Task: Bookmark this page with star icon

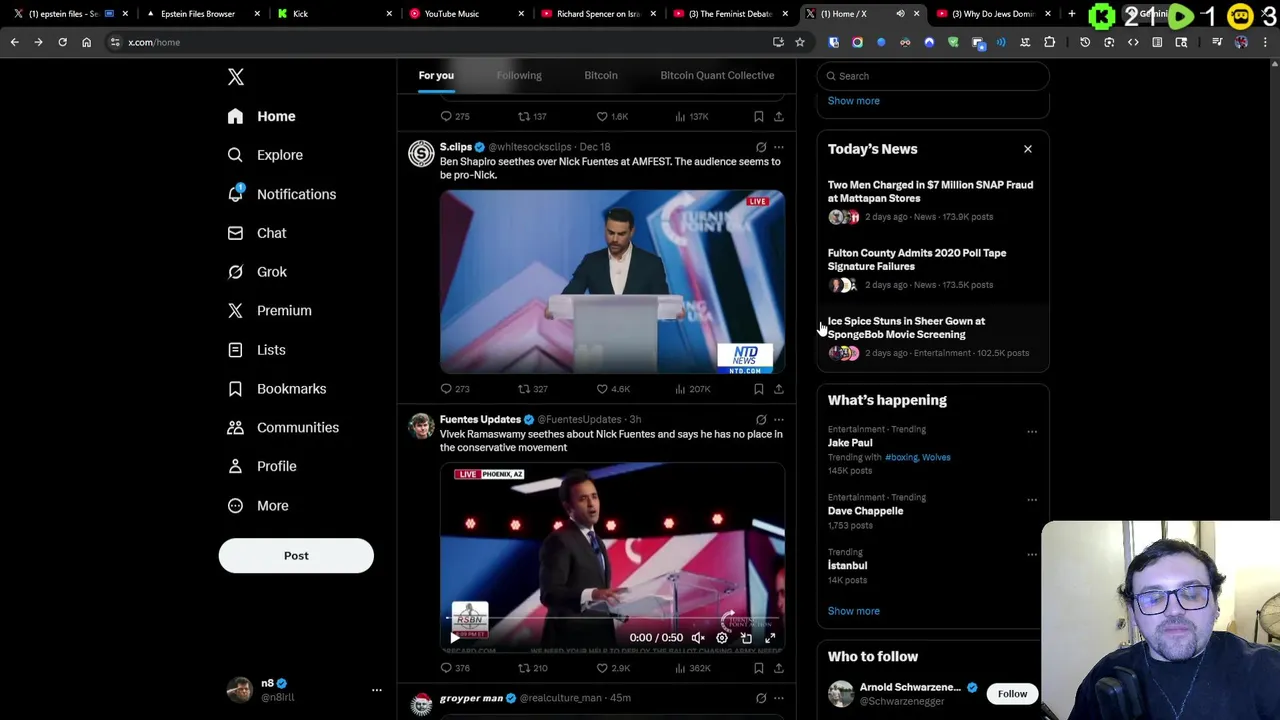Action: [799, 42]
